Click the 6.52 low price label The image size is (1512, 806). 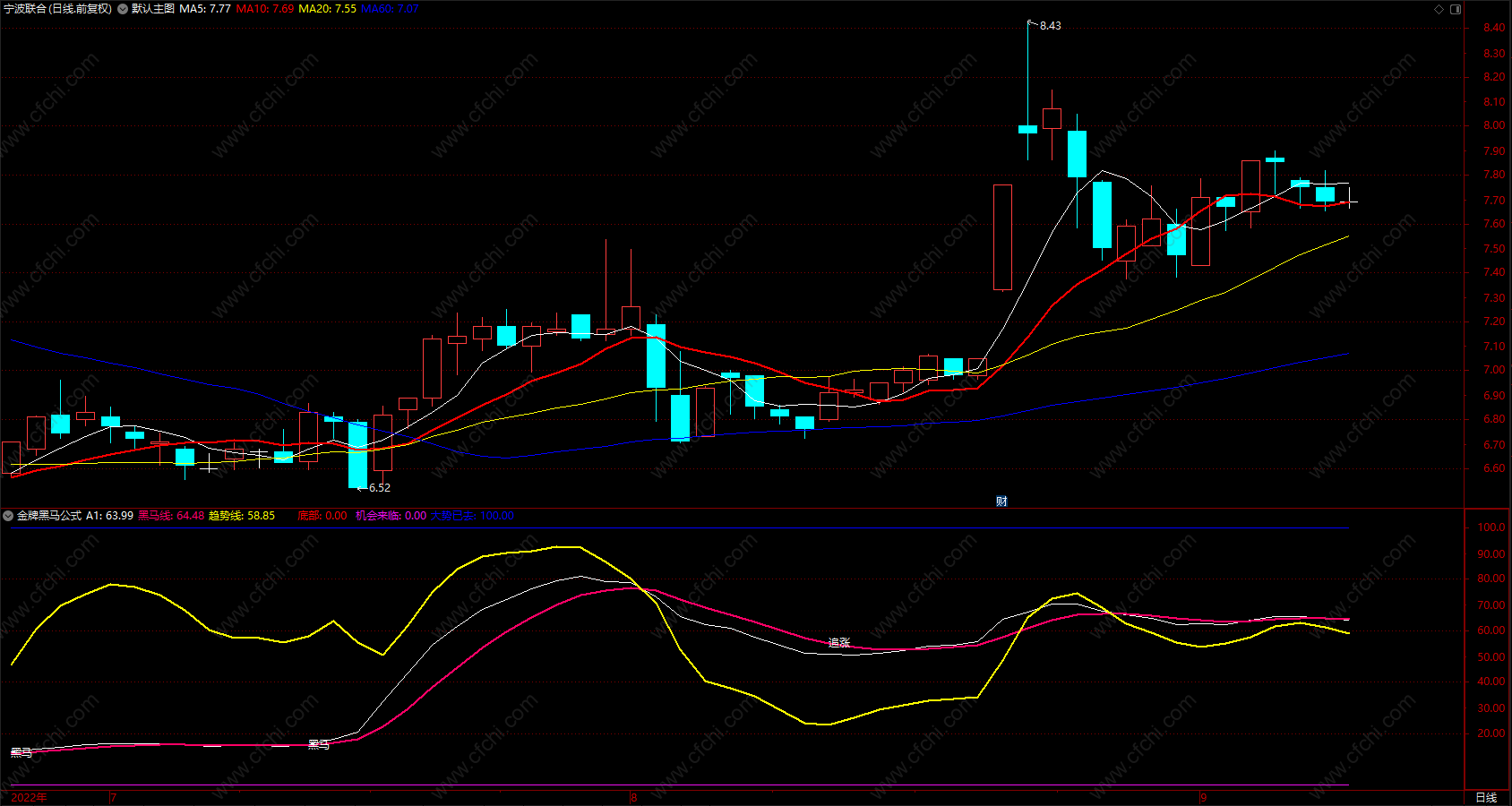[x=380, y=488]
